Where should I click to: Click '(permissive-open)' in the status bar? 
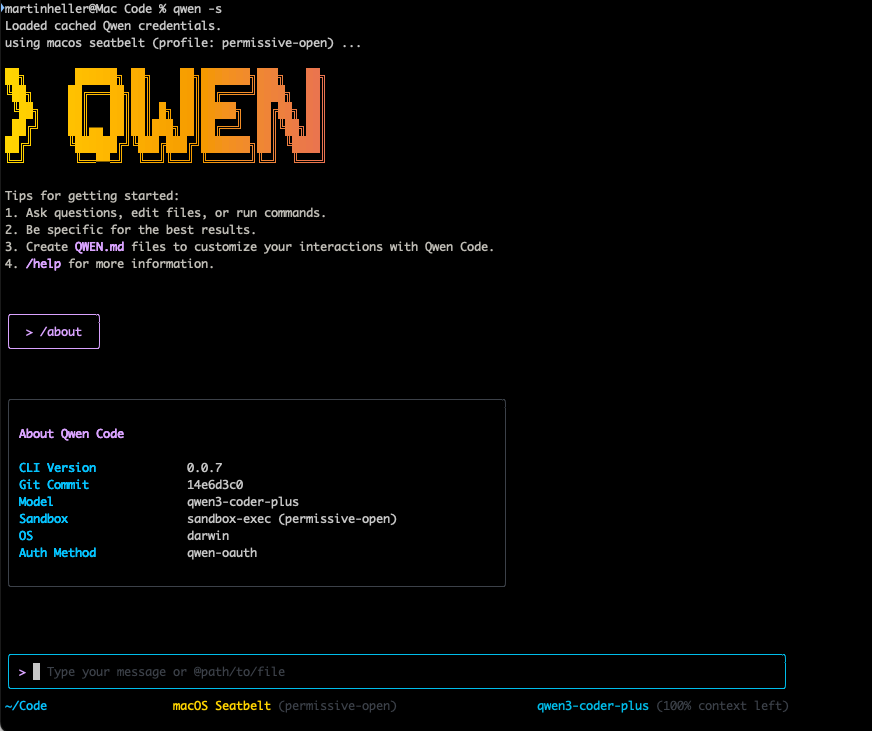tap(338, 705)
